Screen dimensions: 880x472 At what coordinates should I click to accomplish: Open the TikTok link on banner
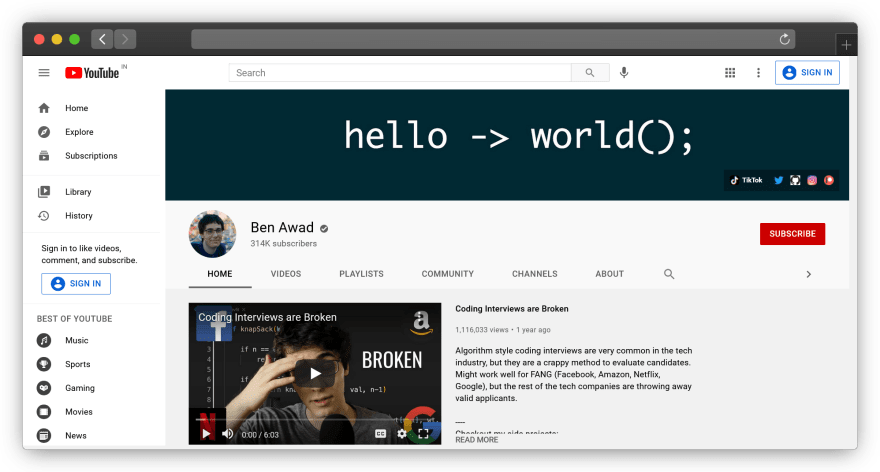pos(746,180)
